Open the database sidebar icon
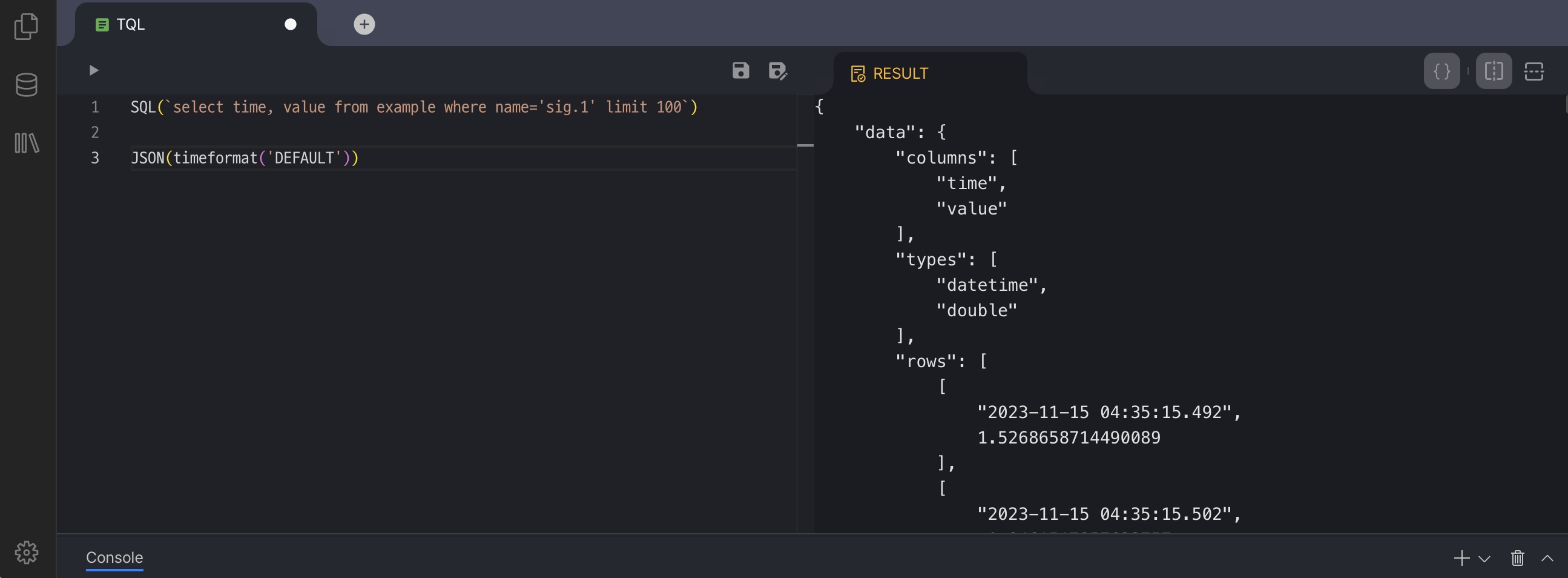This screenshot has height=578, width=1568. click(x=26, y=85)
